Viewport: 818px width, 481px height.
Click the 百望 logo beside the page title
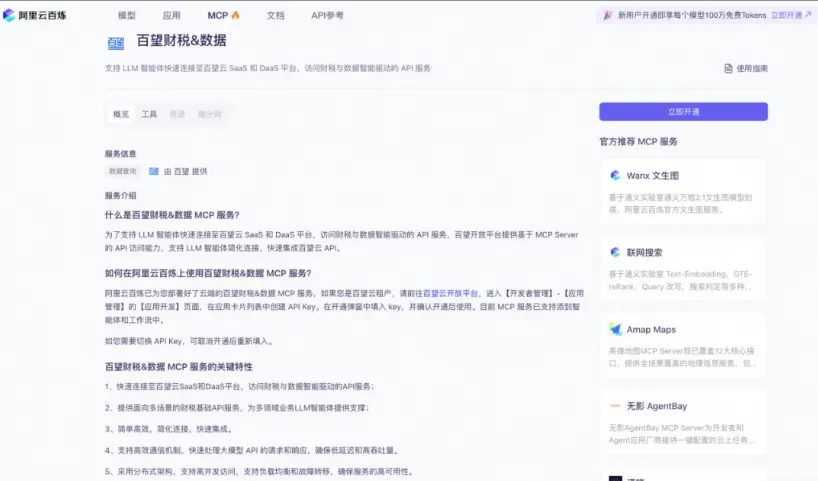pyautogui.click(x=116, y=43)
